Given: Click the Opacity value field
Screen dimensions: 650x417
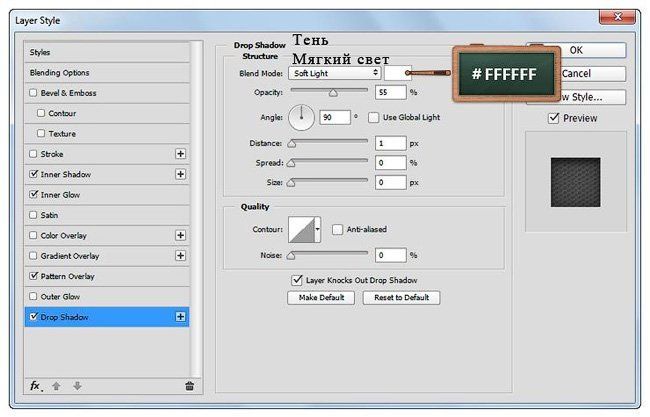Looking at the screenshot, I should click(390, 92).
